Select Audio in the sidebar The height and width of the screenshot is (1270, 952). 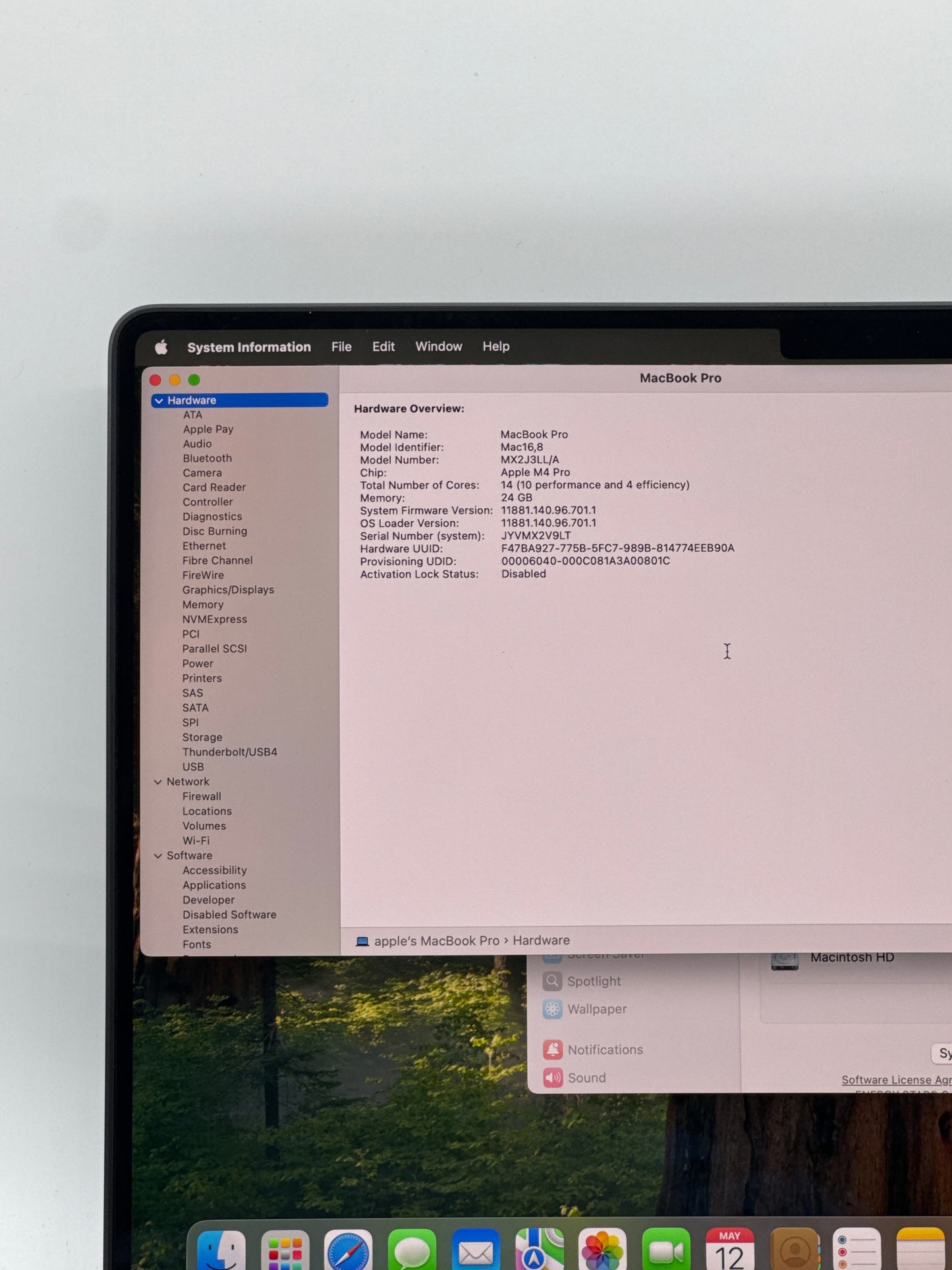pos(198,444)
